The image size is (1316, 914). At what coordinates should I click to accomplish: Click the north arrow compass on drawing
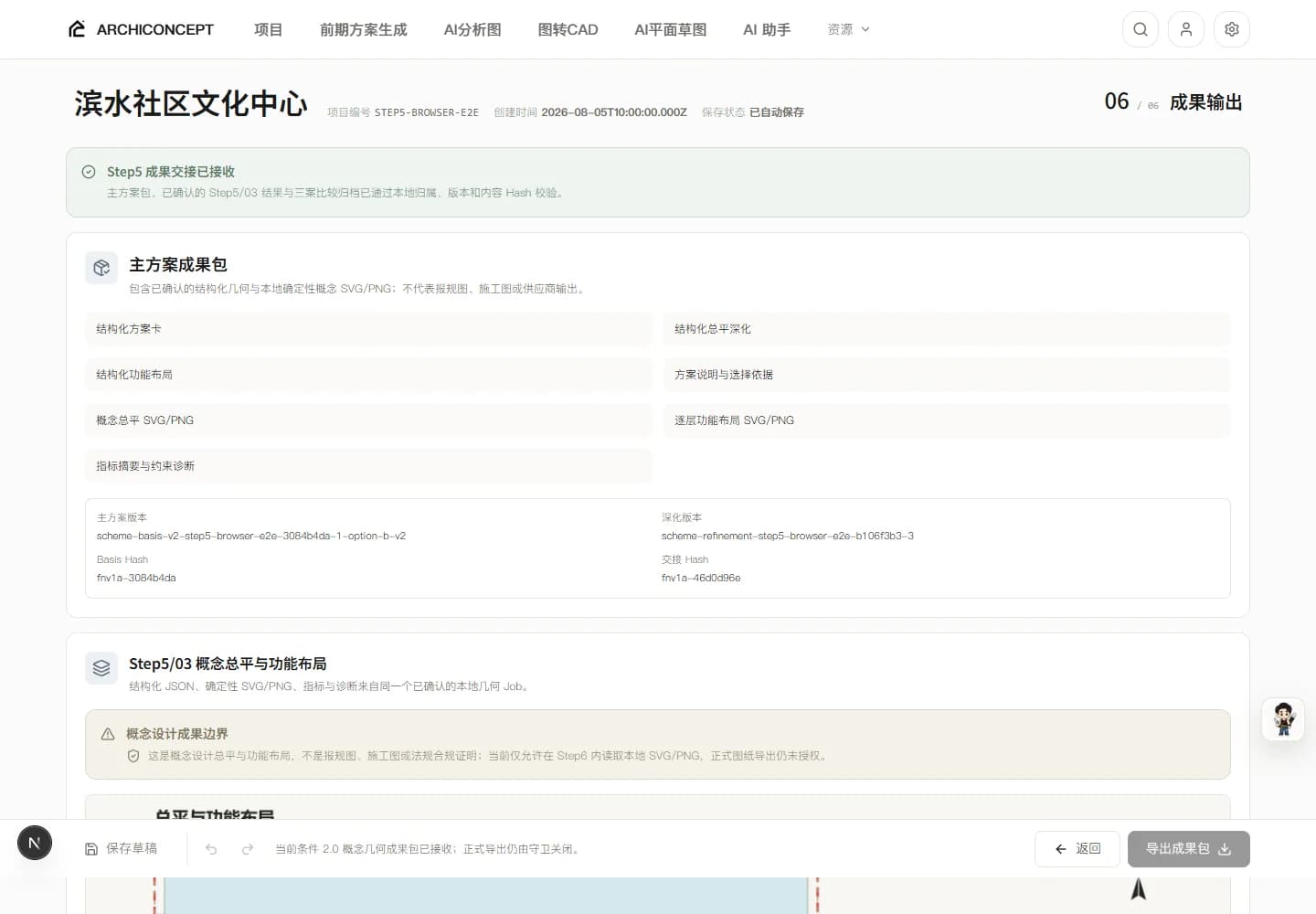1139,888
